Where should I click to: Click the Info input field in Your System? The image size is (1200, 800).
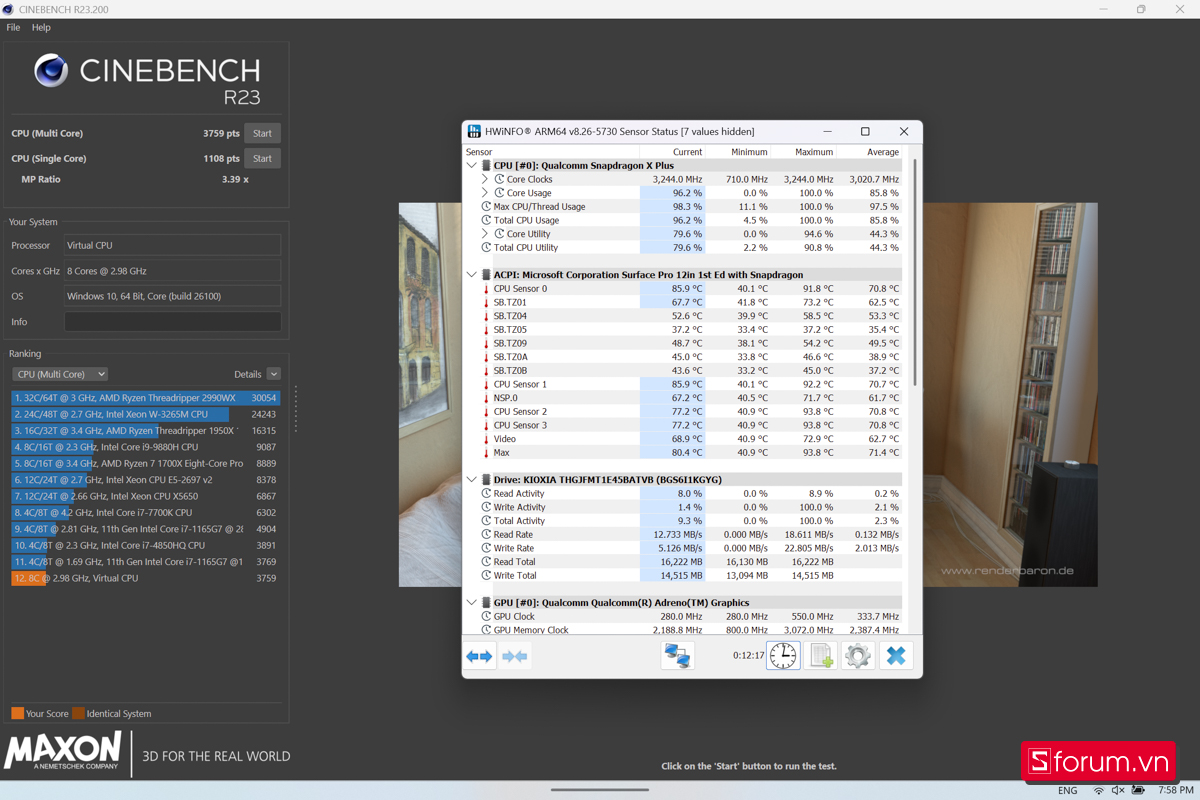(172, 322)
